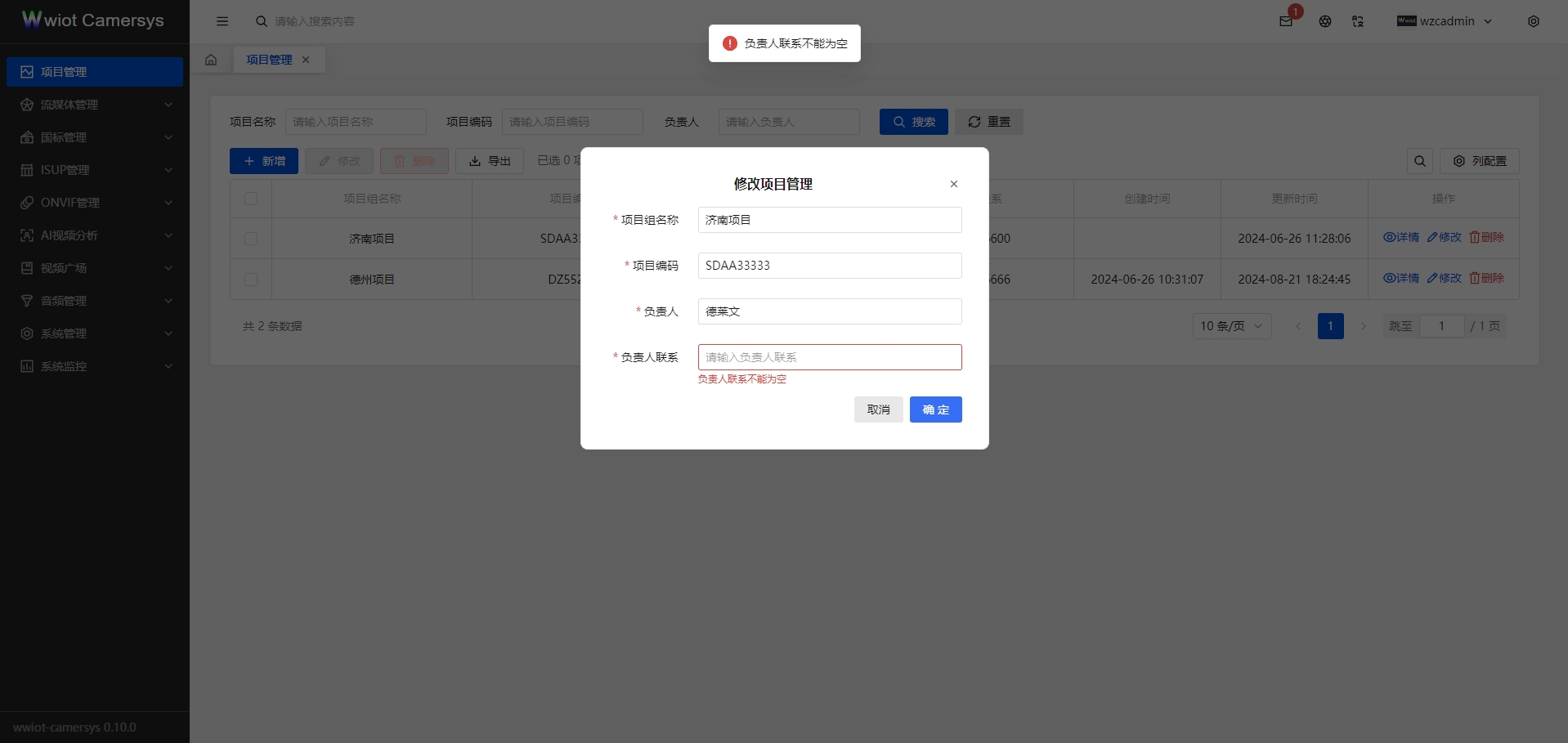The image size is (1568, 743).
Task: Close the 修改项目管理 dialog with X
Action: click(x=953, y=184)
